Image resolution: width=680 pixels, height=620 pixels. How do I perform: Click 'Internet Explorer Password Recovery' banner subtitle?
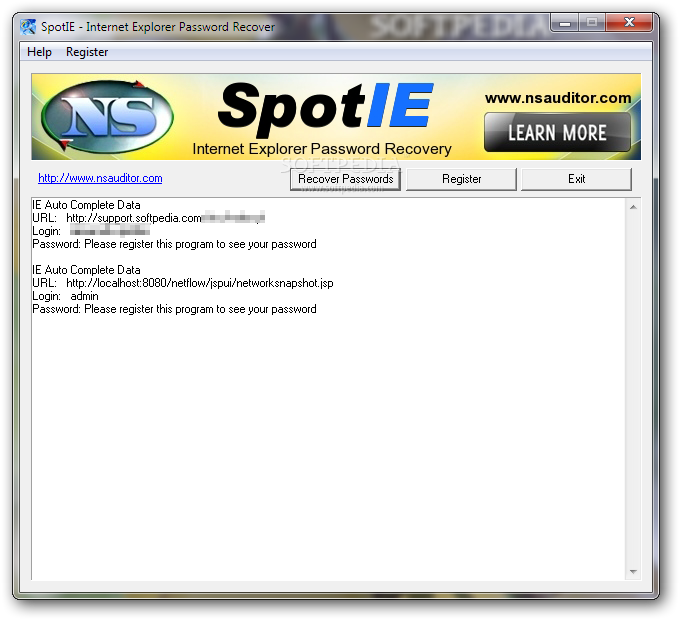point(322,149)
